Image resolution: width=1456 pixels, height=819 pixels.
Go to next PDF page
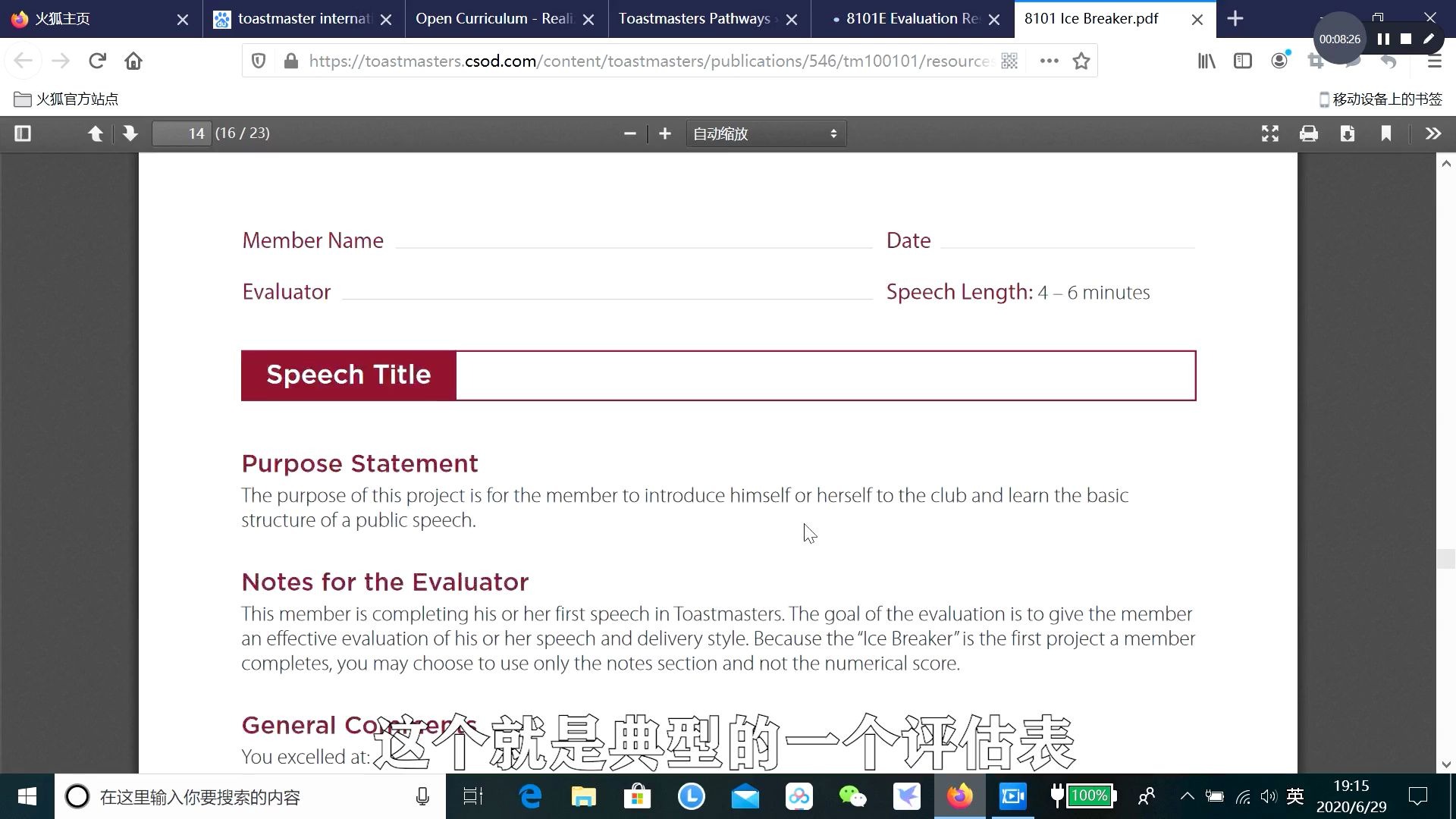tap(130, 133)
